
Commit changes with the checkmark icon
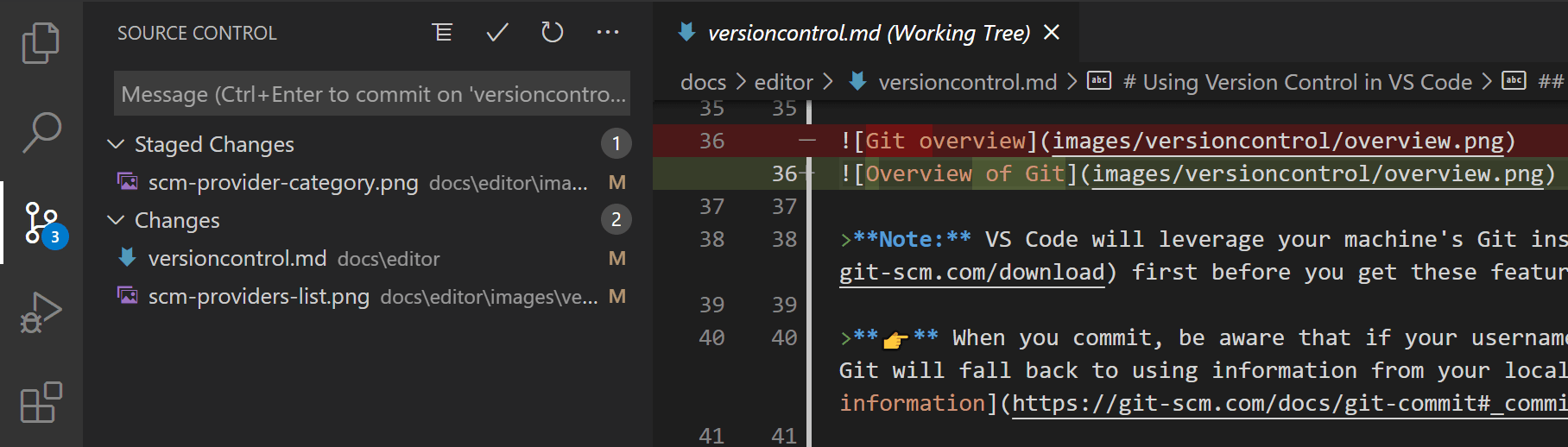pos(497,33)
